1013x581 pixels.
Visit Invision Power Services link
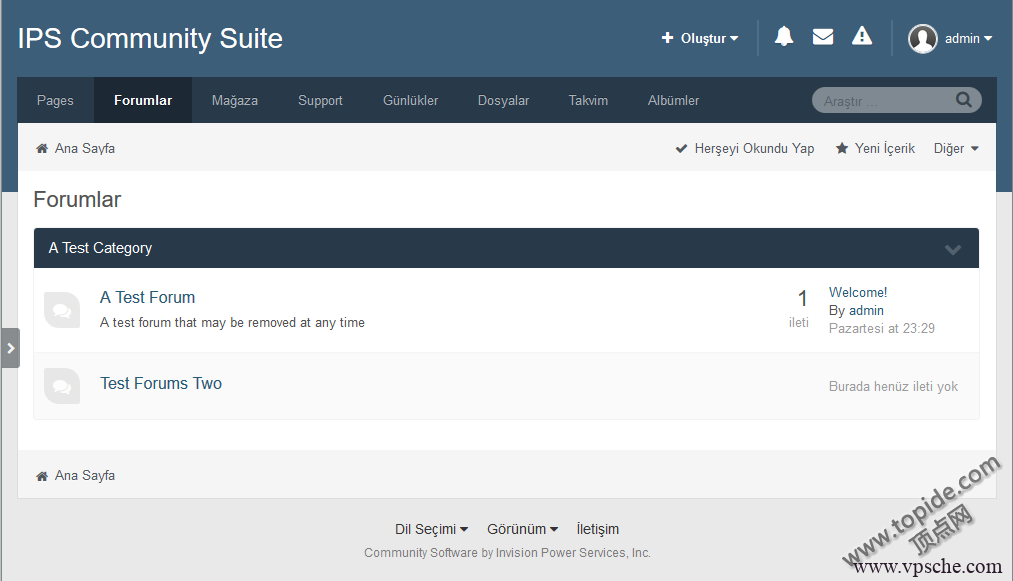[572, 552]
